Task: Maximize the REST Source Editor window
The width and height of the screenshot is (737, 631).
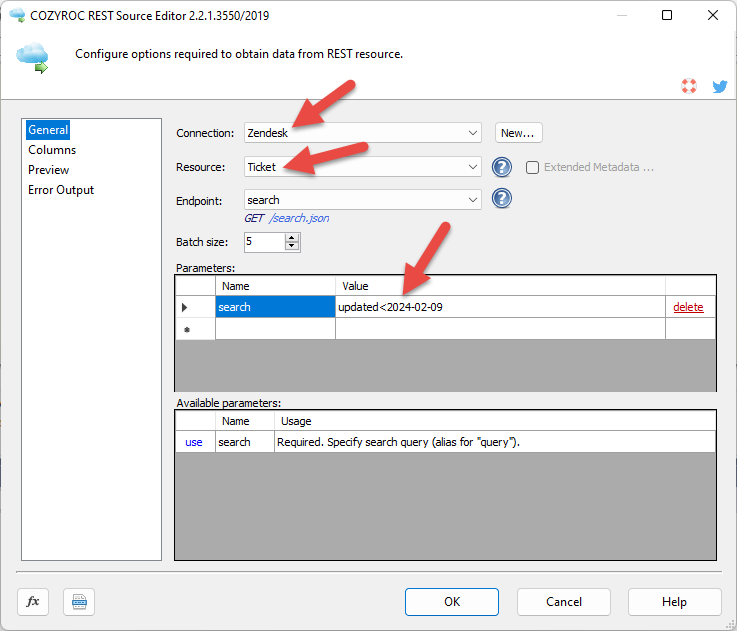Action: click(x=666, y=15)
